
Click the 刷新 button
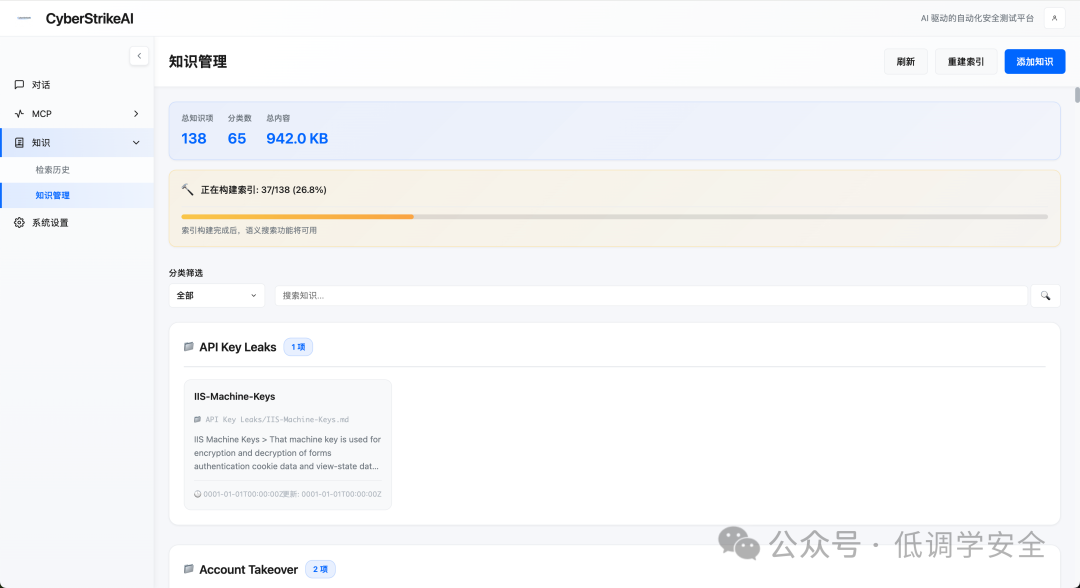click(x=906, y=61)
